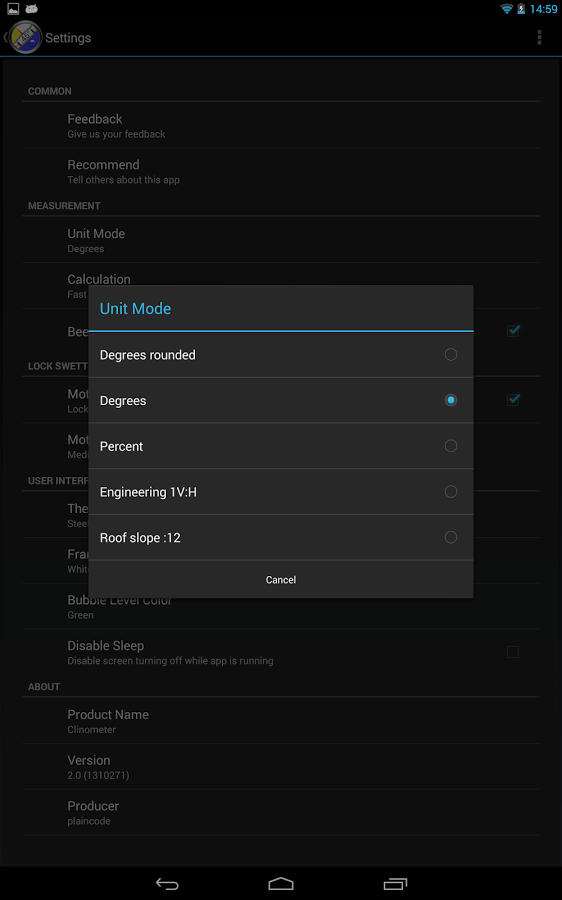
Task: Tap the Android back navigation icon
Action: tap(167, 883)
